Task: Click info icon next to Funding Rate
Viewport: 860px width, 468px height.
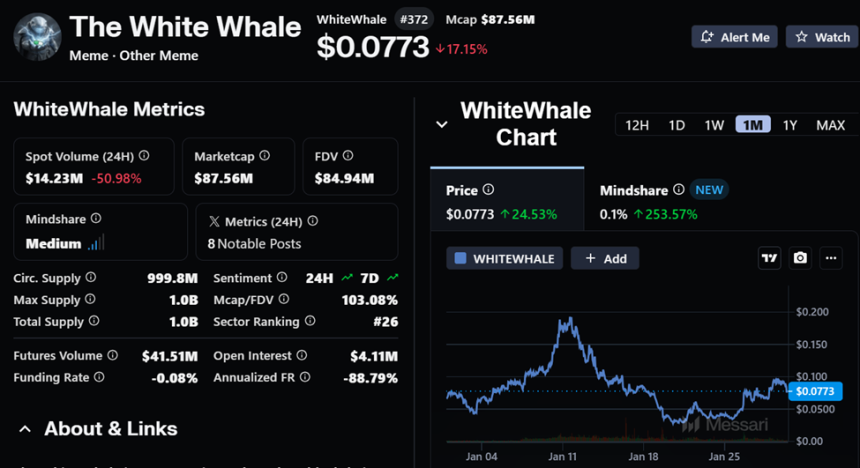Action: coord(98,377)
